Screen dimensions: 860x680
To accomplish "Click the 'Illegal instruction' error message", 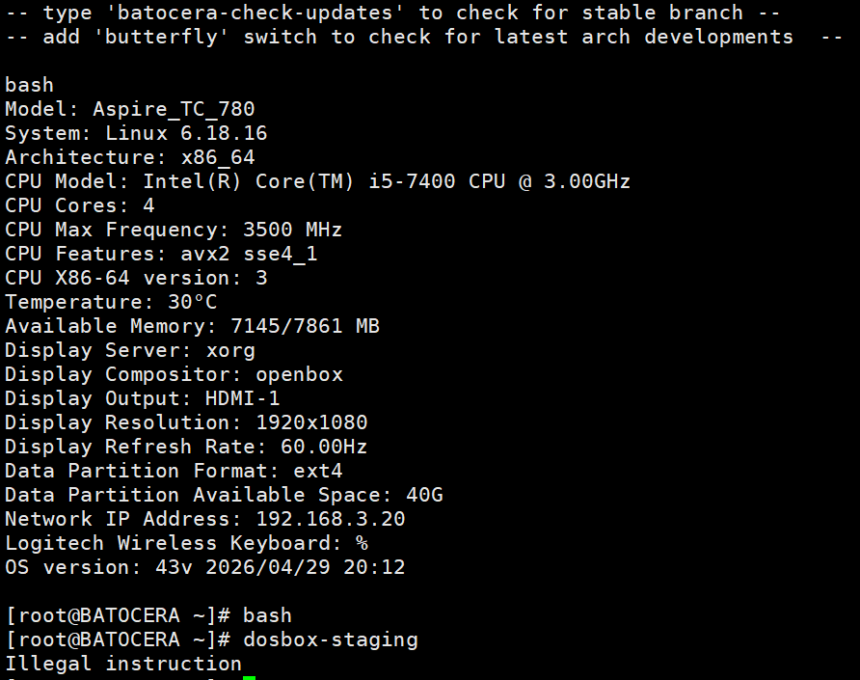I will pos(123,664).
